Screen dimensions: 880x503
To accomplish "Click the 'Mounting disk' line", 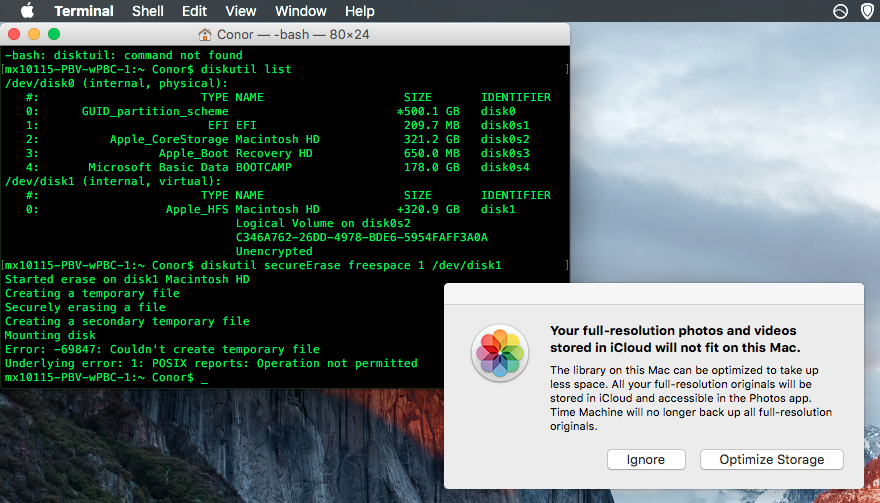I will [50, 336].
